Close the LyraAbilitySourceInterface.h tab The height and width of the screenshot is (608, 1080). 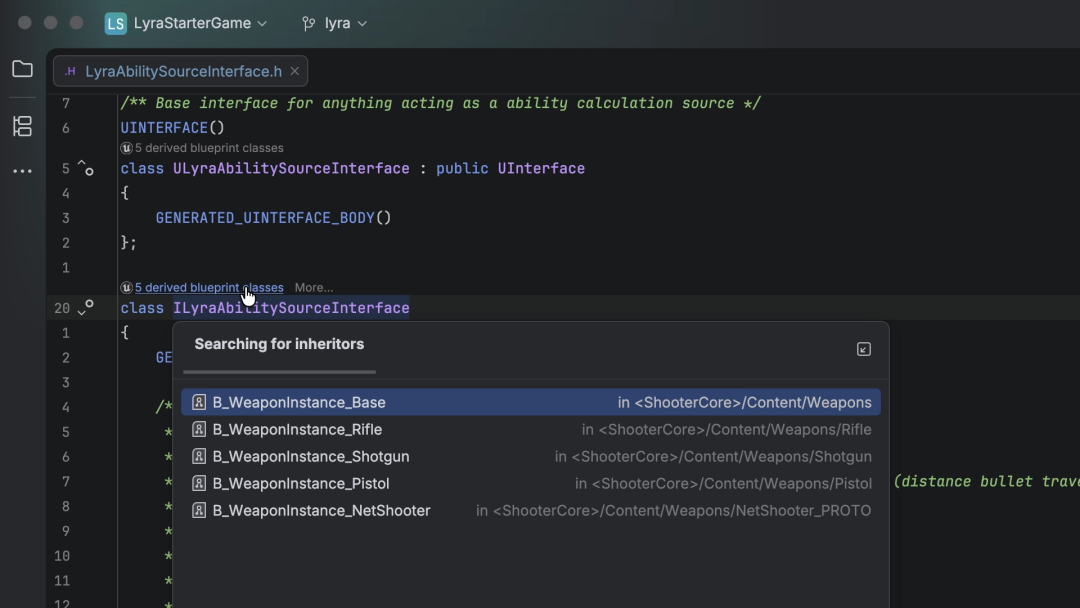click(295, 71)
